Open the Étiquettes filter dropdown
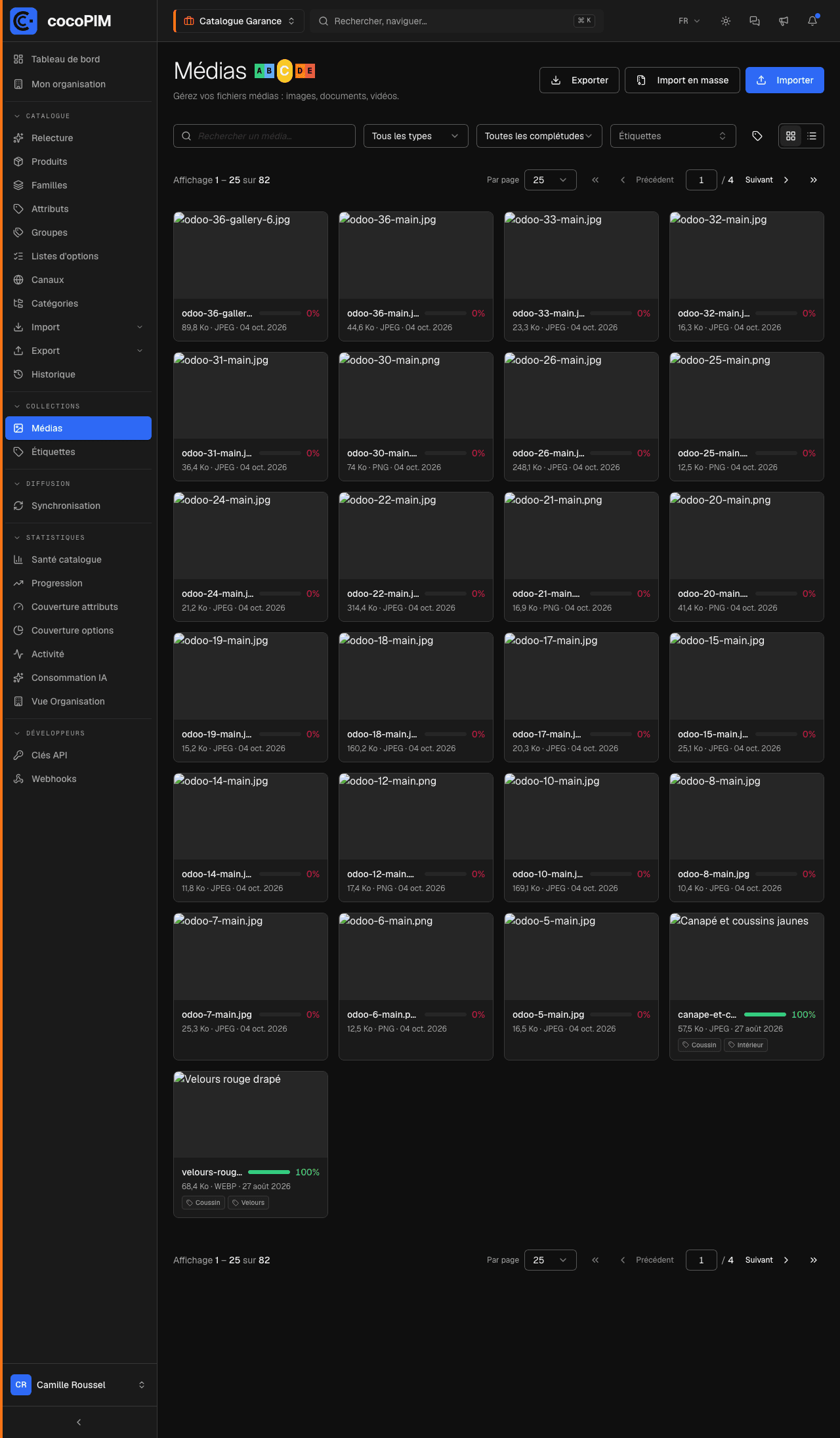The width and height of the screenshot is (840, 1438). click(673, 136)
